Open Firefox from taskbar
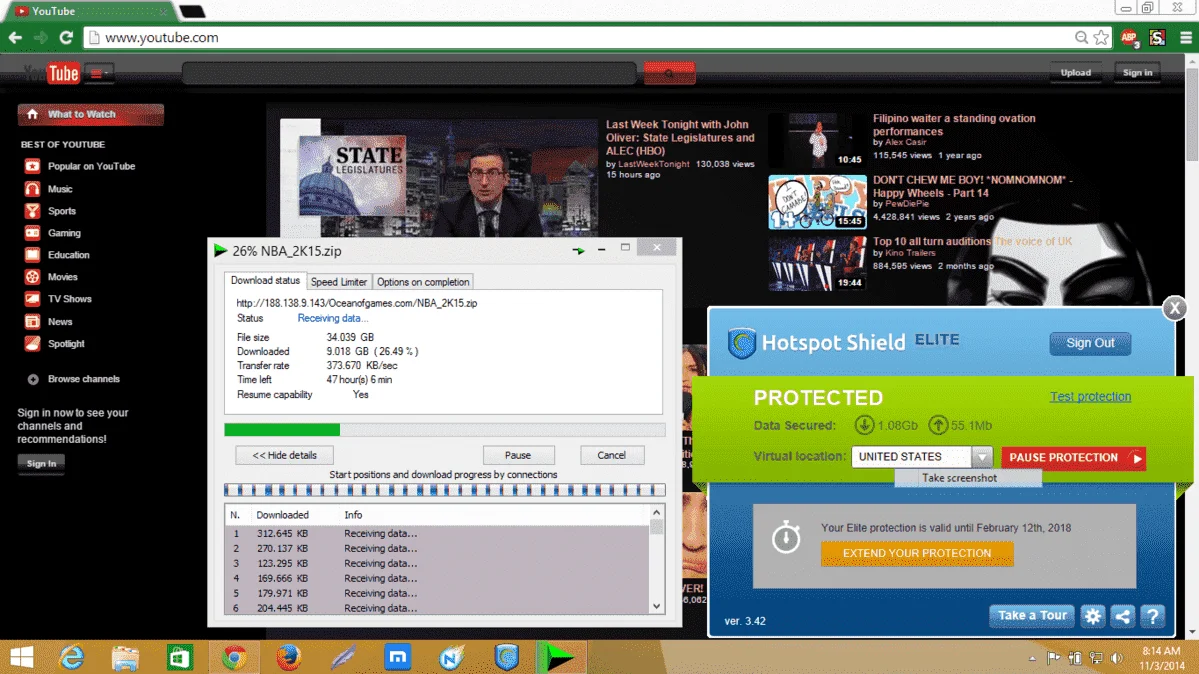The image size is (1199, 674). [288, 657]
